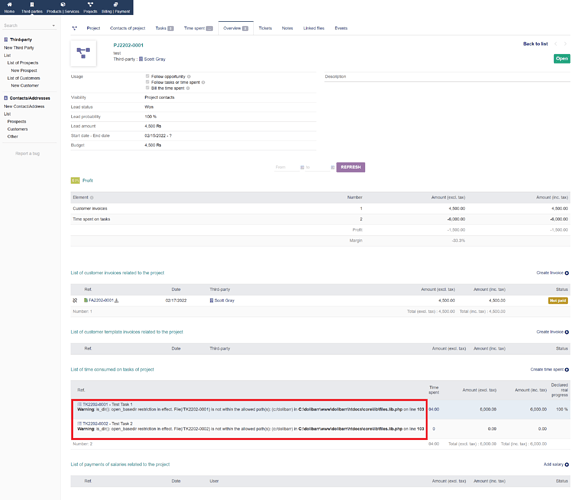Click the plus icon of Add salary

pyautogui.click(x=567, y=465)
